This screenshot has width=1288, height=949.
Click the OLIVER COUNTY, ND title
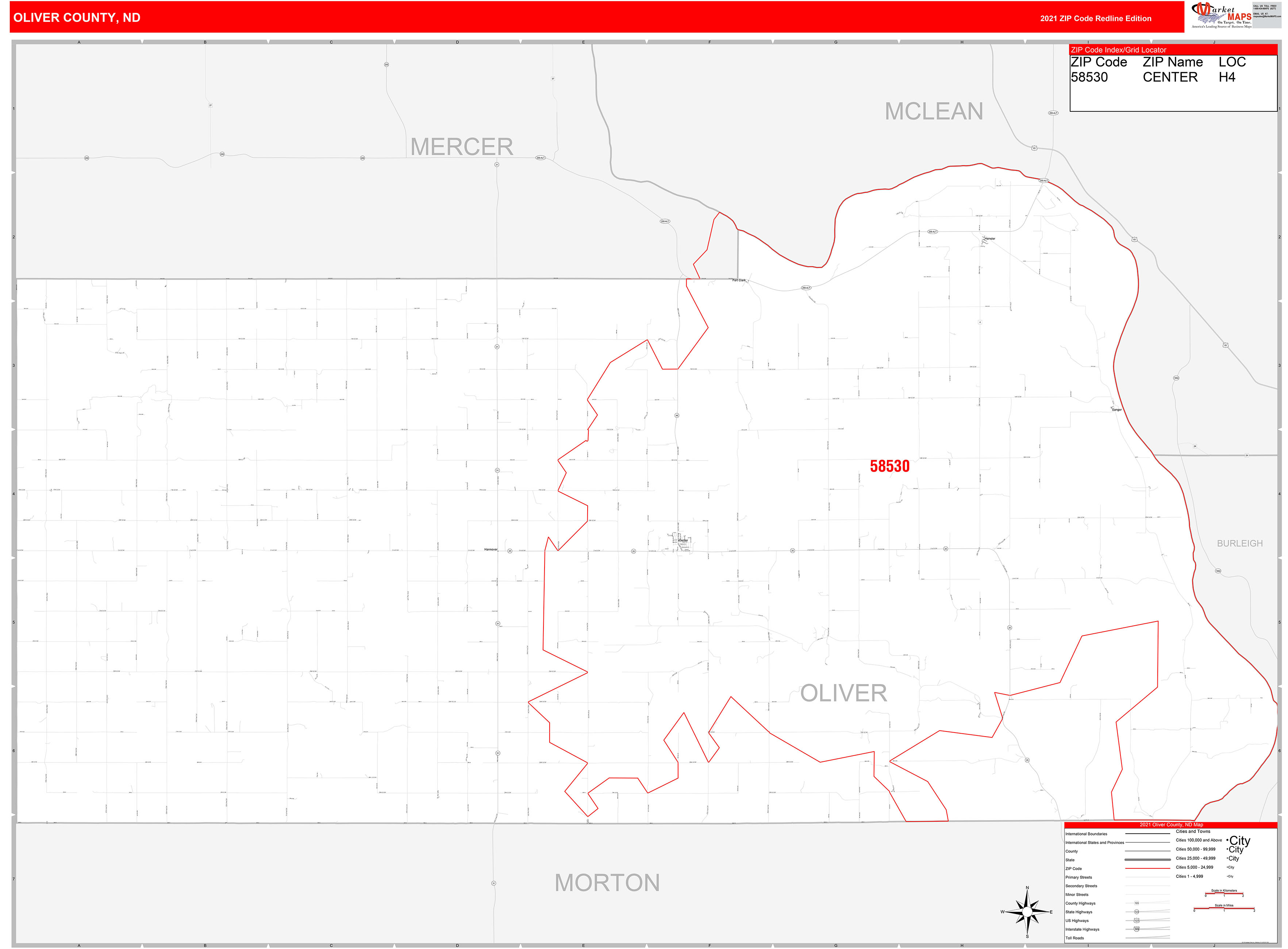[x=76, y=18]
